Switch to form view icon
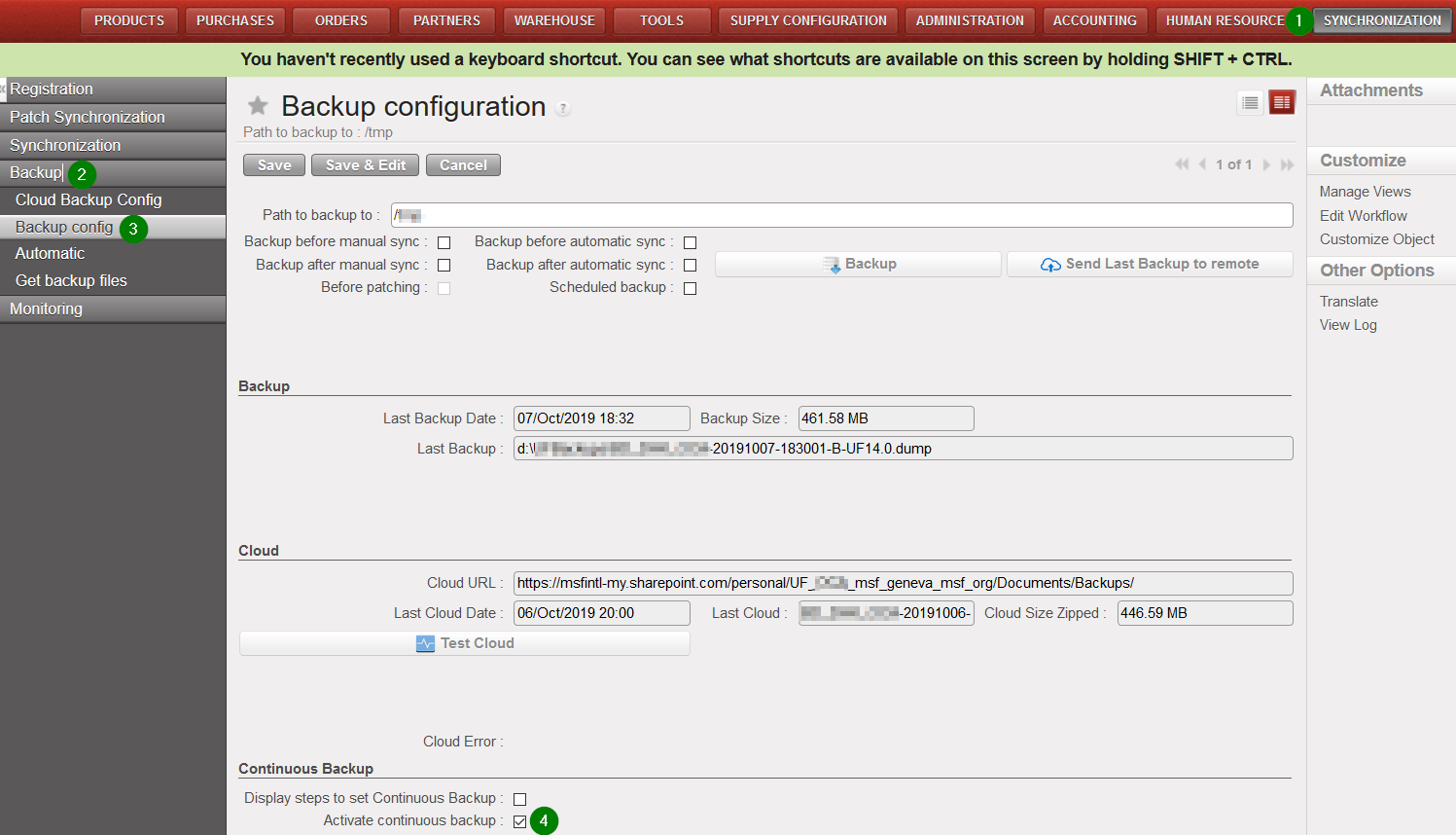1456x835 pixels. [1282, 102]
